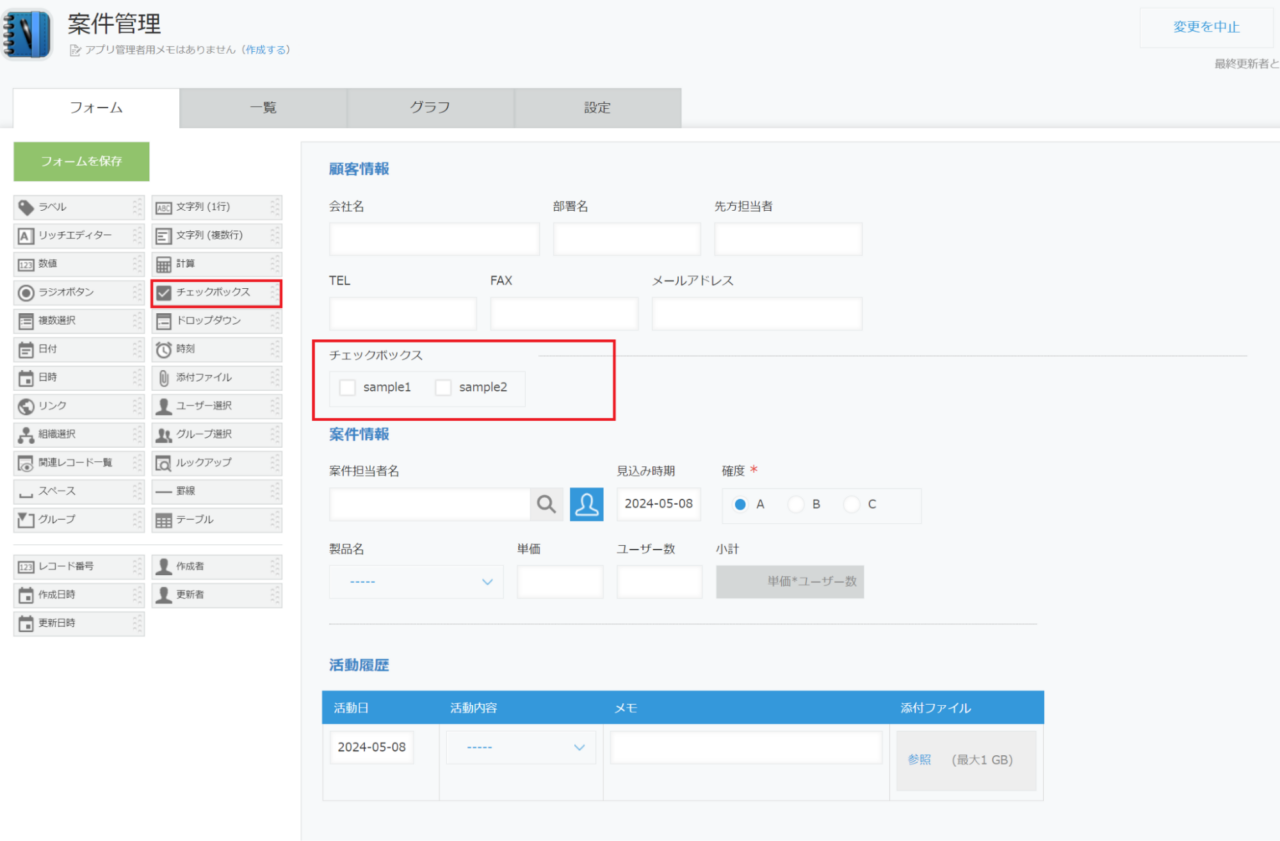Screen dimensions: 1280x841
Task: Select radio option B under 確度
Action: pyautogui.click(x=796, y=505)
